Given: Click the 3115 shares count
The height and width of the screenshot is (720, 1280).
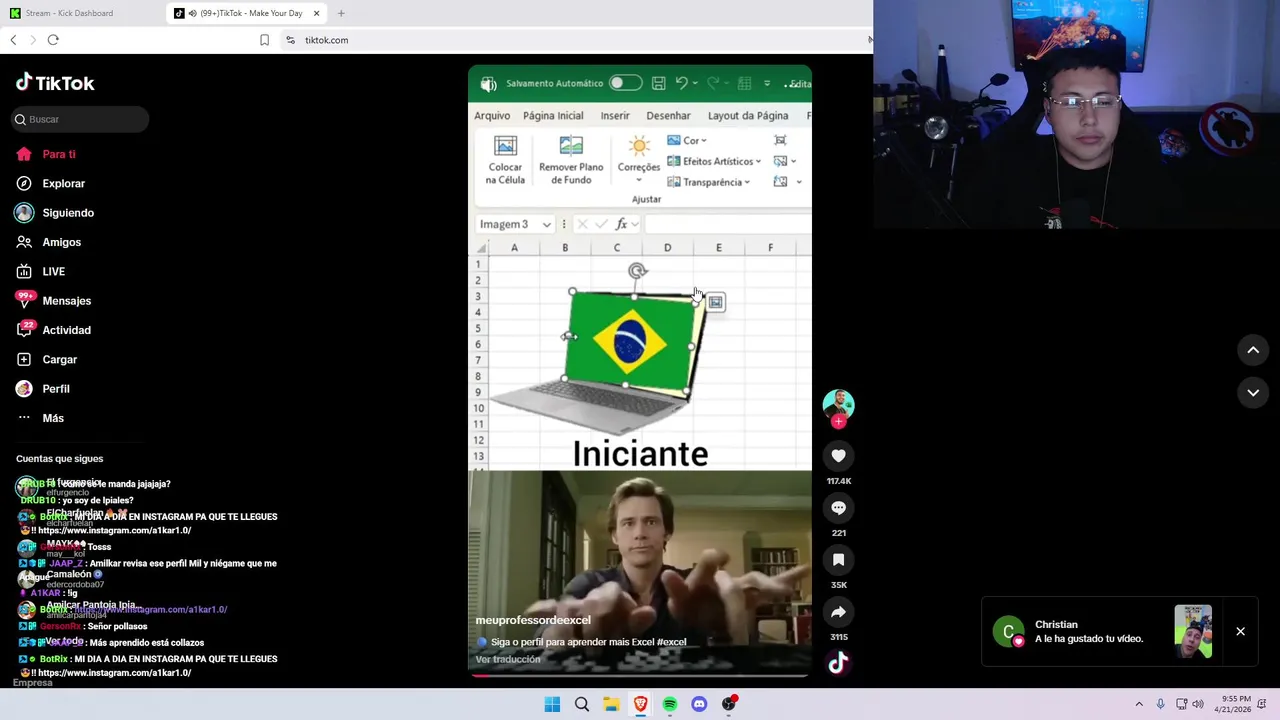Looking at the screenshot, I should [838, 637].
